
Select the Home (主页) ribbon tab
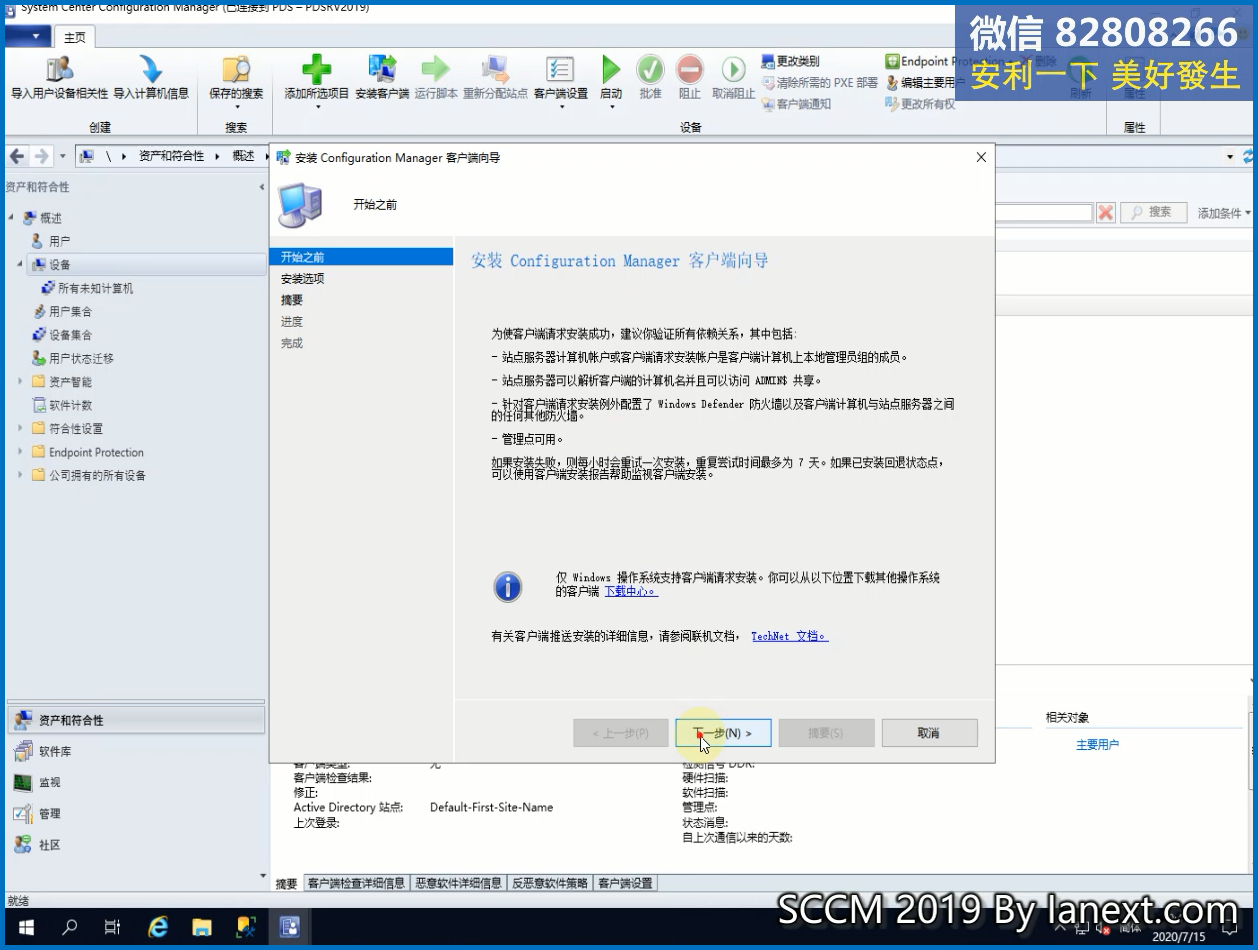[x=75, y=38]
